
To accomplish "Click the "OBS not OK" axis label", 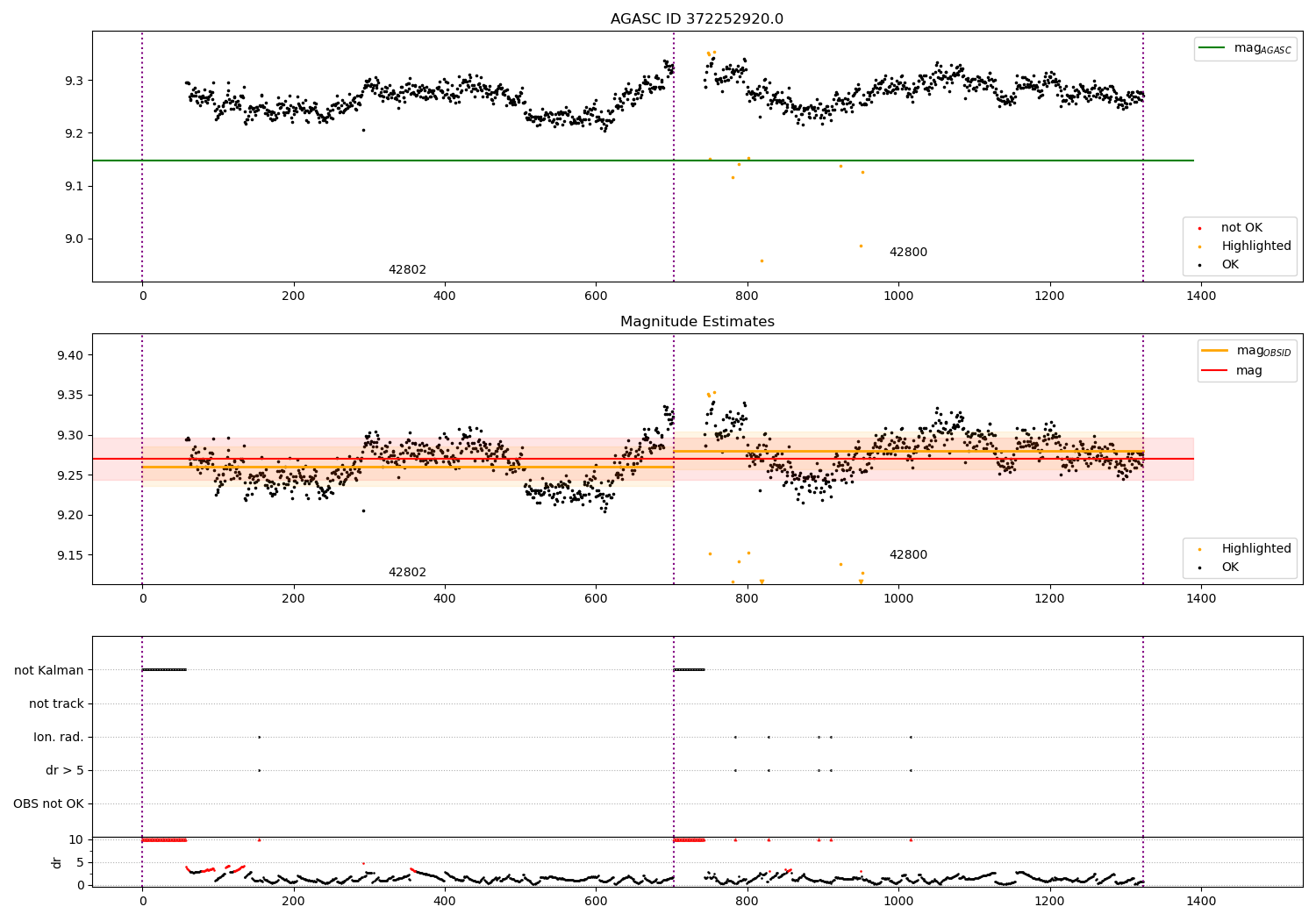I will tap(48, 804).
